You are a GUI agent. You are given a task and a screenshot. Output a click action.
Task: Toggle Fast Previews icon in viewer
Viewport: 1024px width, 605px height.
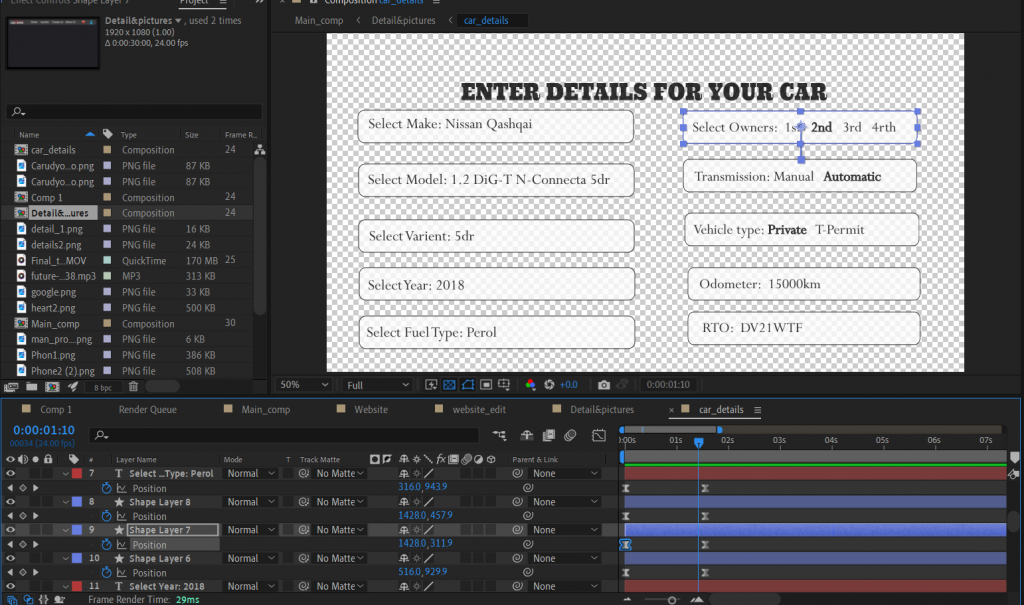431,385
